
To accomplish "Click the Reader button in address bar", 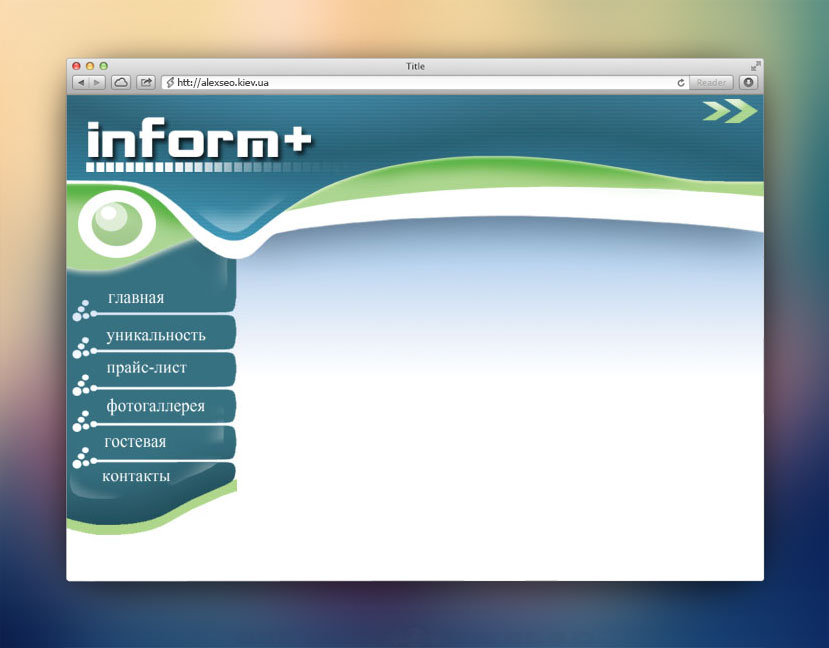I will [711, 82].
